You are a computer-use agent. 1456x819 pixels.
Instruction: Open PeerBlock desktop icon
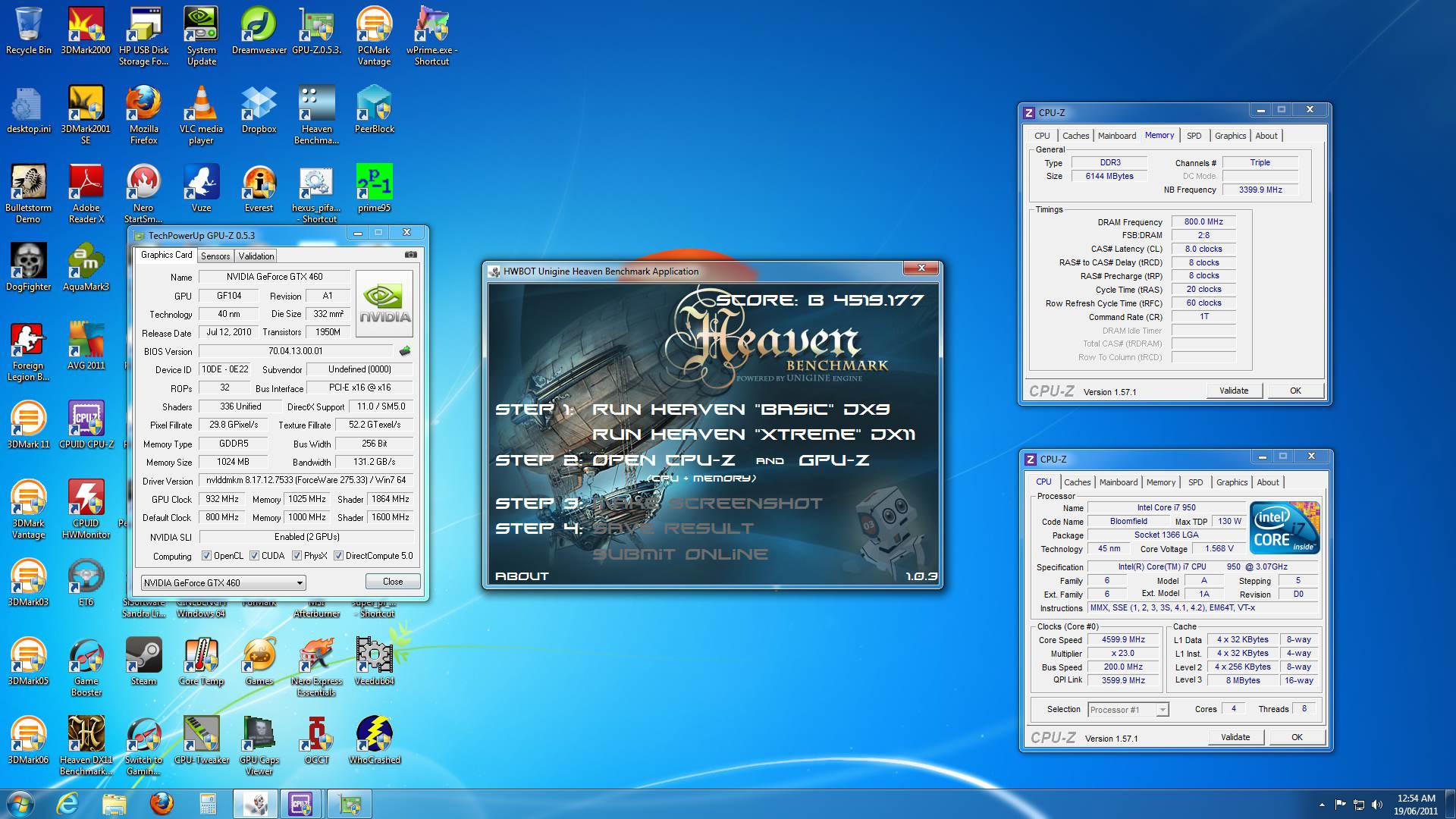pyautogui.click(x=374, y=110)
